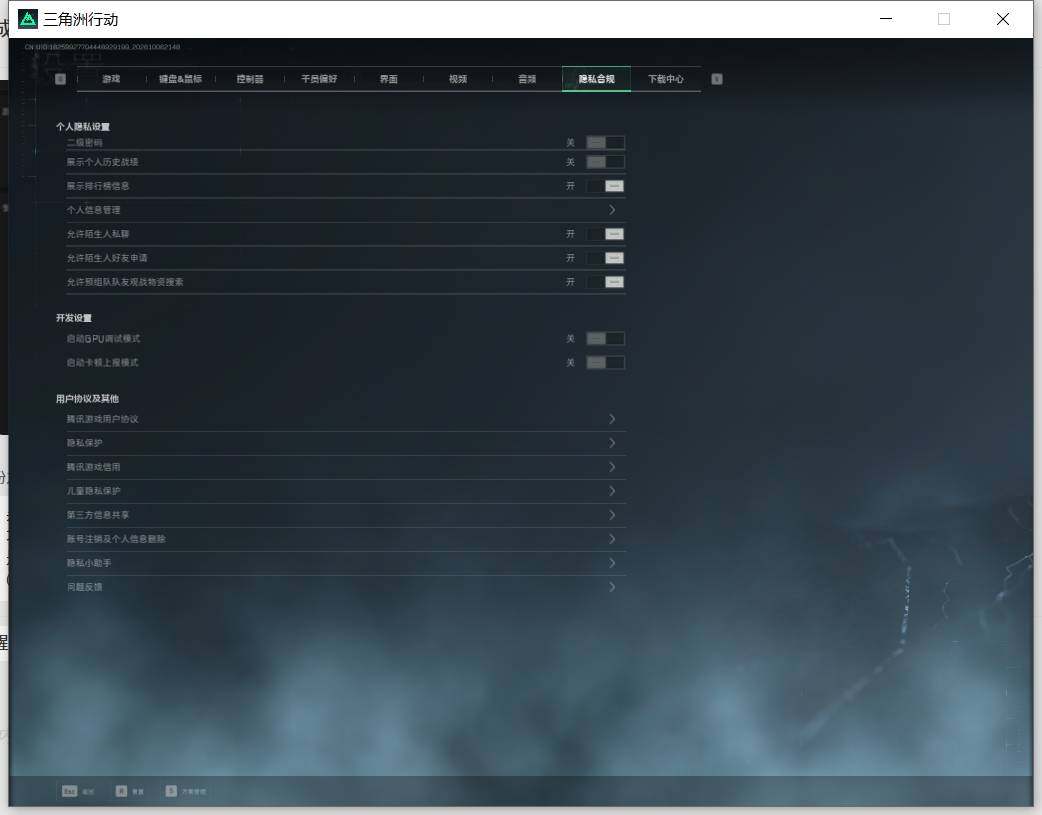Select the 干员偏好 tab
This screenshot has height=815, width=1042.
[x=319, y=79]
